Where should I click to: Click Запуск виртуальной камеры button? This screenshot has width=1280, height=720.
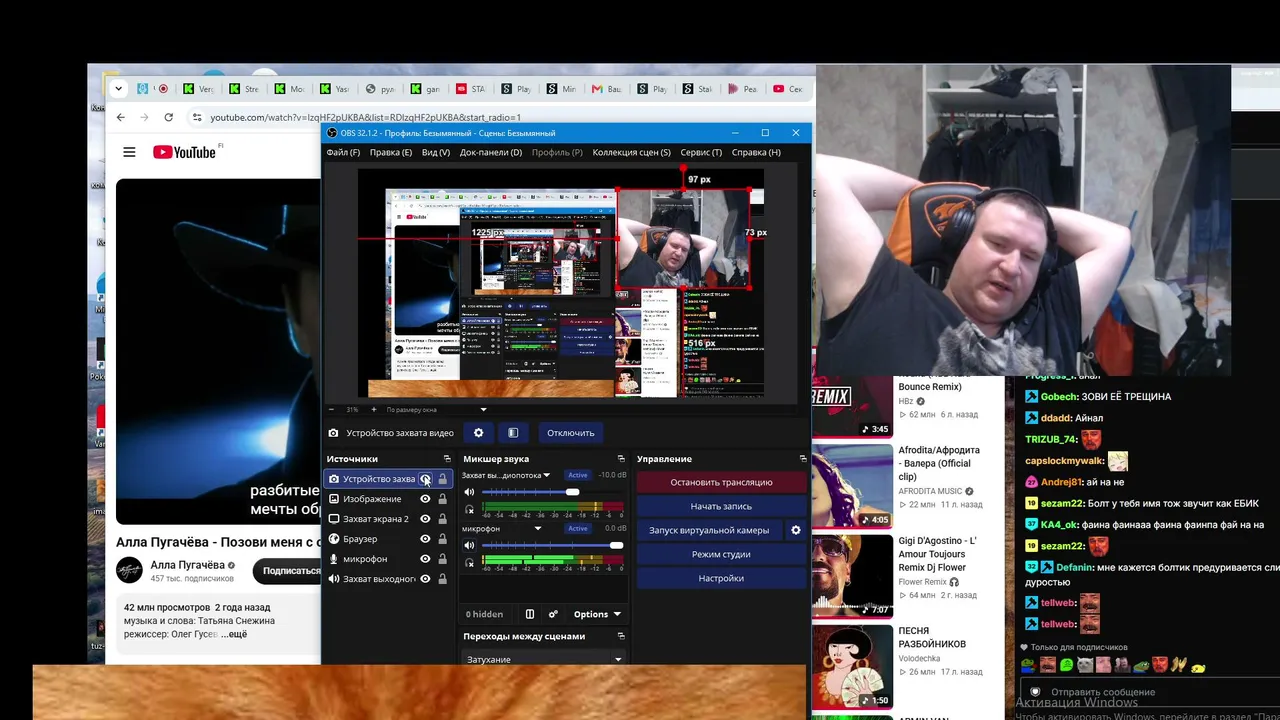pyautogui.click(x=709, y=530)
